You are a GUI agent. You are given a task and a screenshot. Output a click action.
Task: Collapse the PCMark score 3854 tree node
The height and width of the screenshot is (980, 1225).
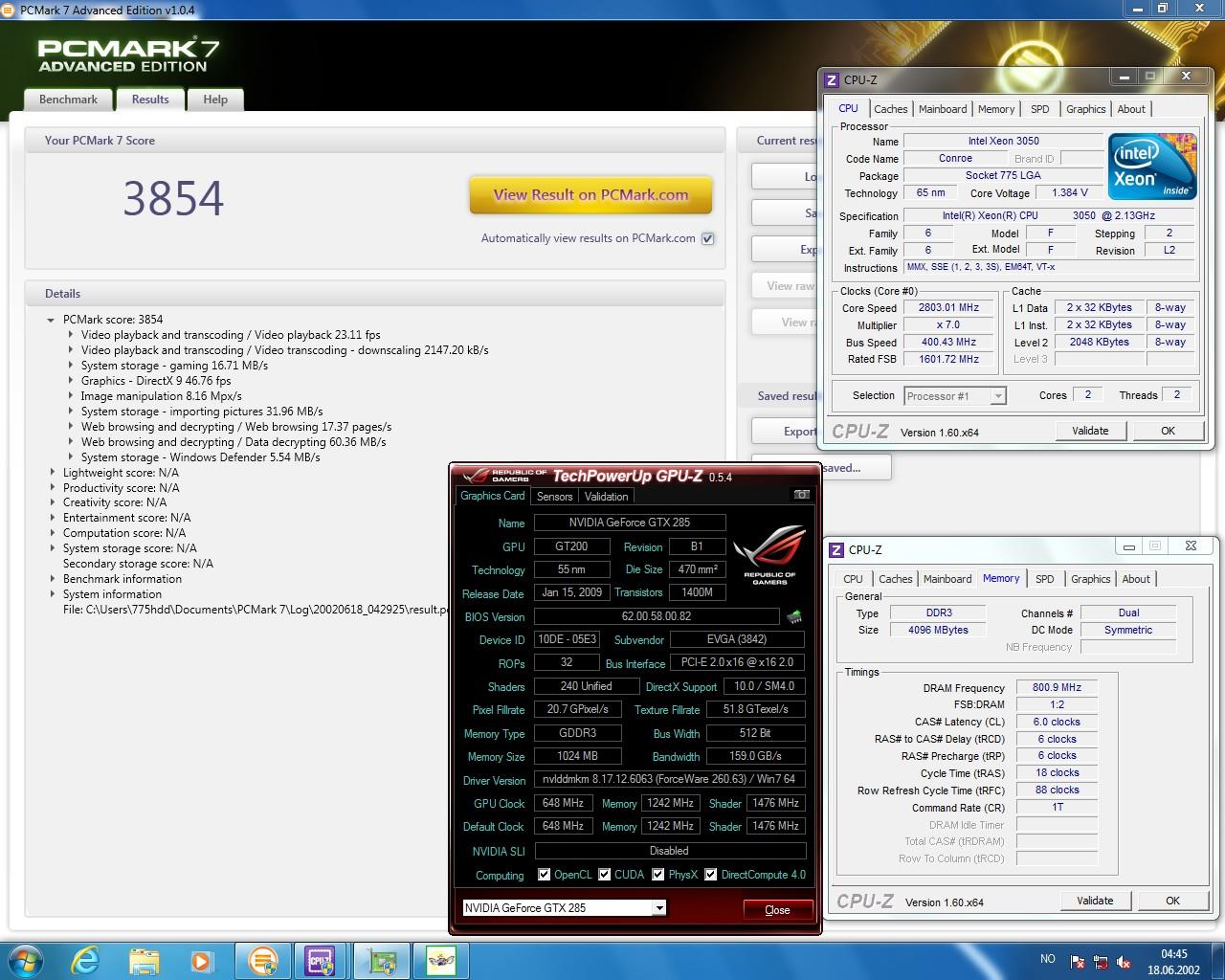(51, 320)
